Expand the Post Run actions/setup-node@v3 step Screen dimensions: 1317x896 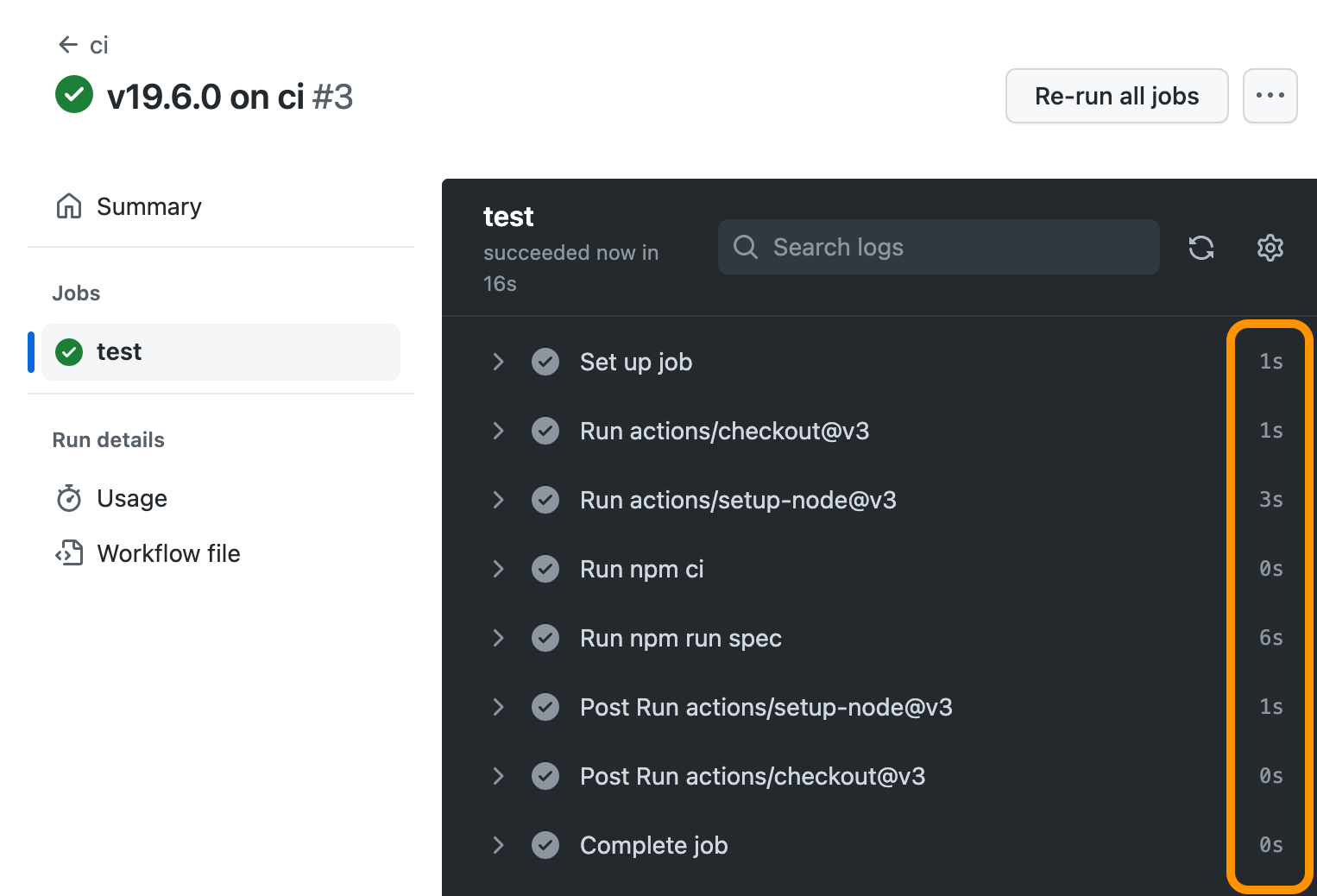[498, 707]
